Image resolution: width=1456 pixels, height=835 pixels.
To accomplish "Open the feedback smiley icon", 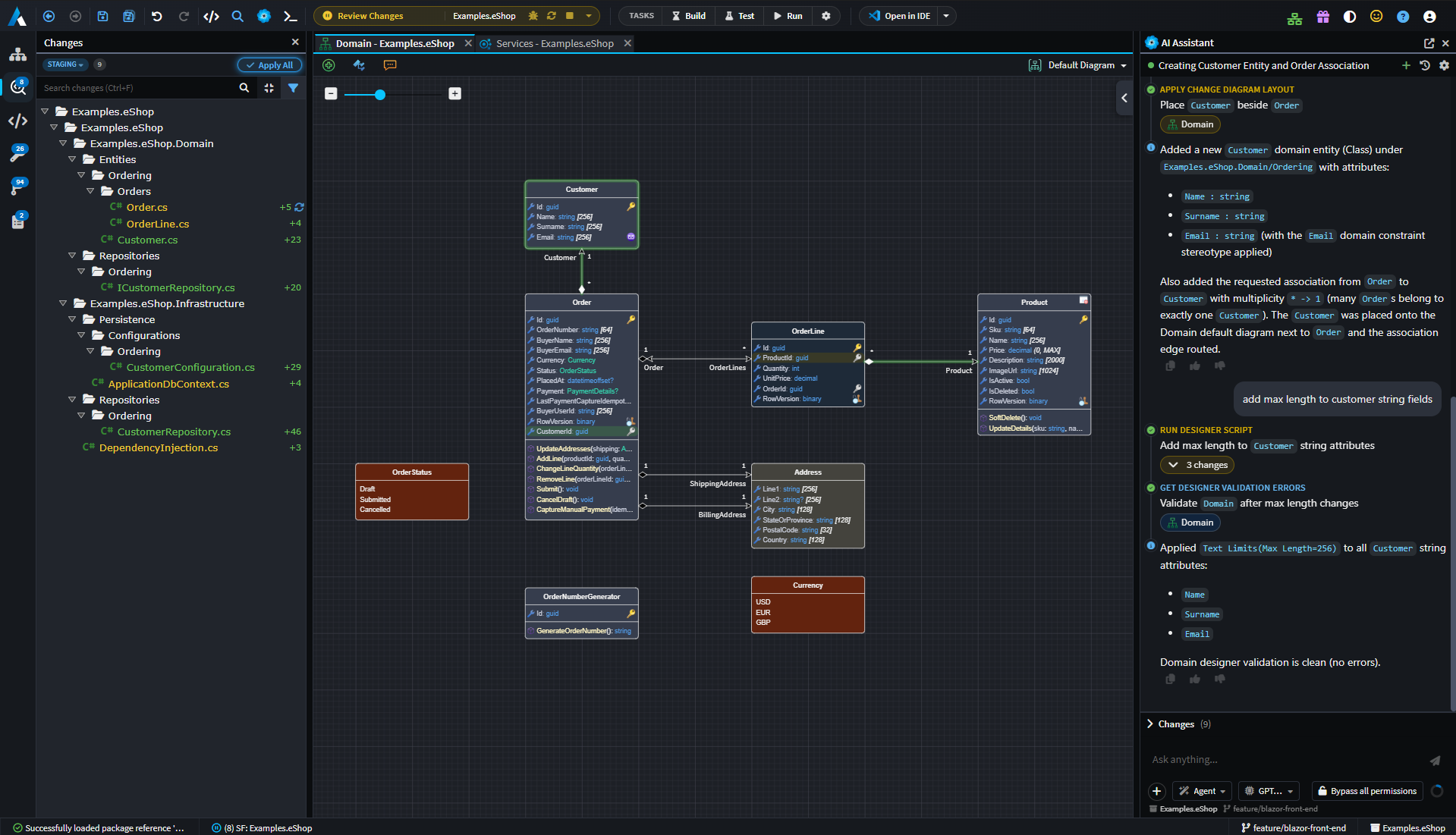I will pyautogui.click(x=1376, y=17).
